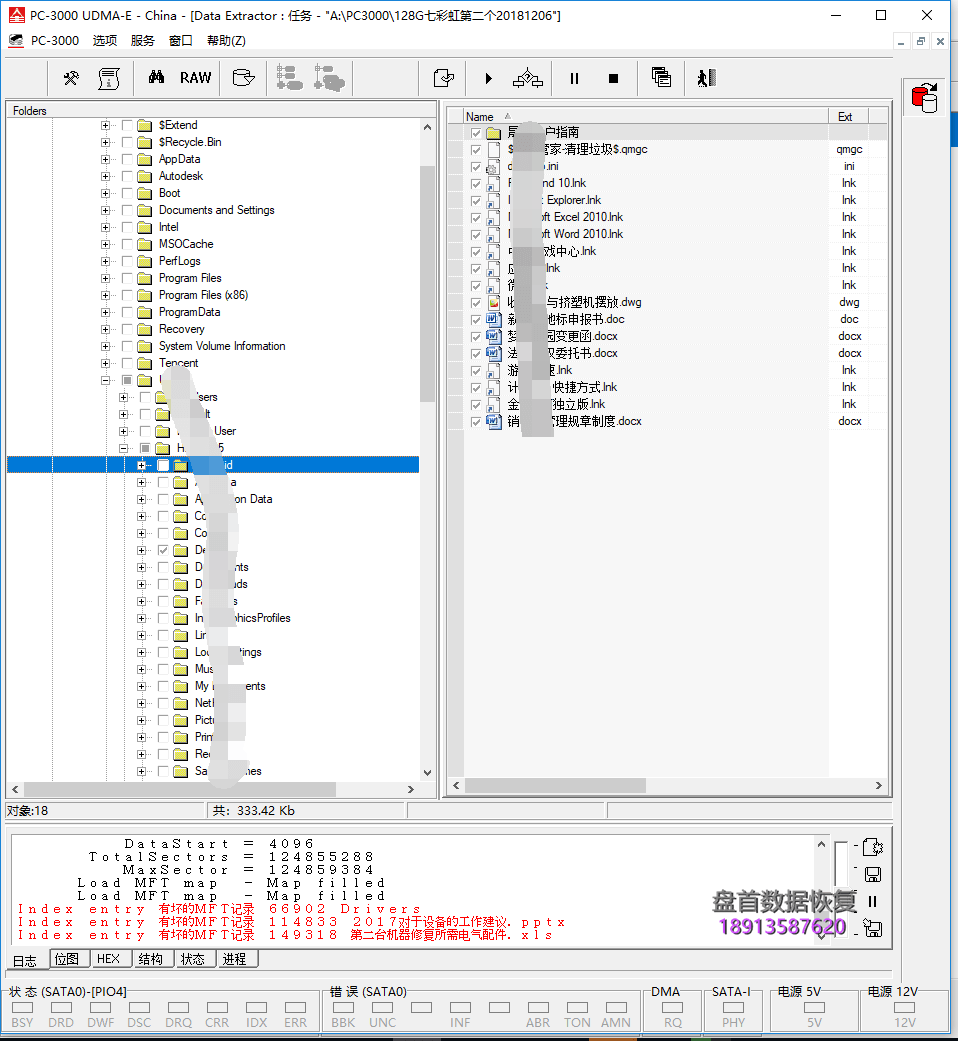This screenshot has width=958, height=1041.
Task: Open the 窗口 menu
Action: click(181, 40)
